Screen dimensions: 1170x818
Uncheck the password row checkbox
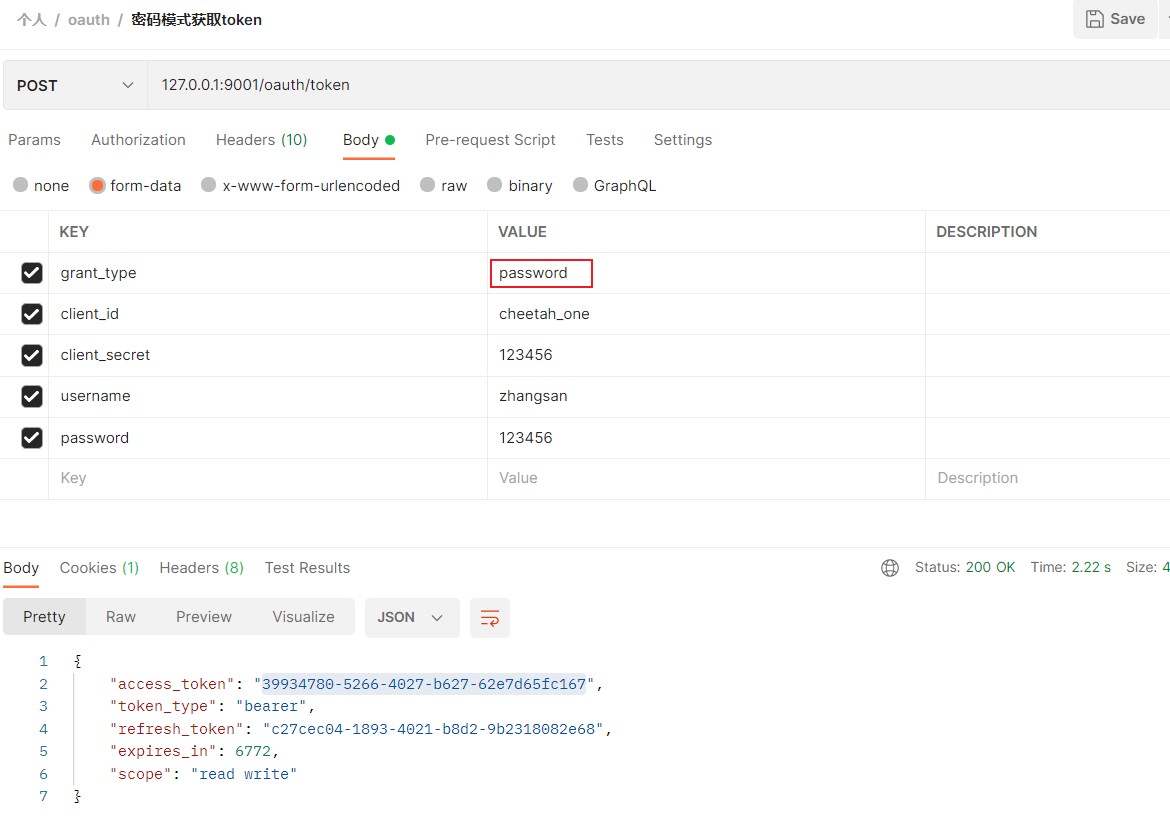[x=31, y=438]
